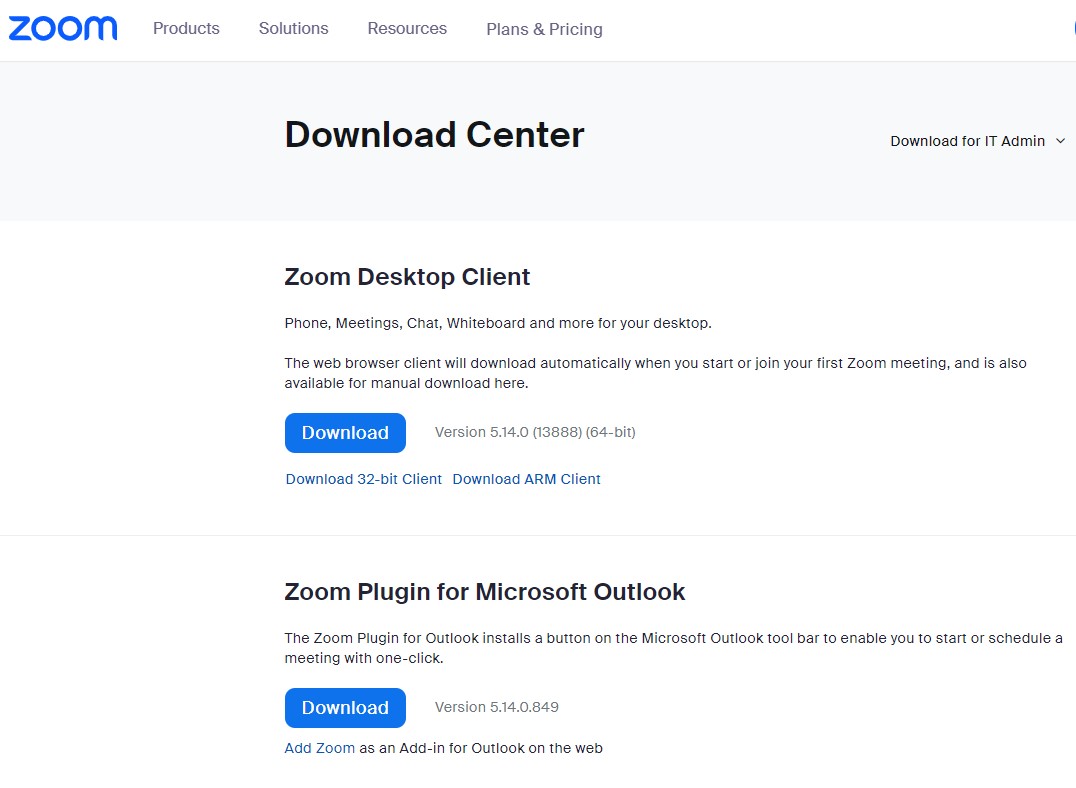Go to Plans & Pricing
Screen dimensions: 1076x788
point(544,30)
